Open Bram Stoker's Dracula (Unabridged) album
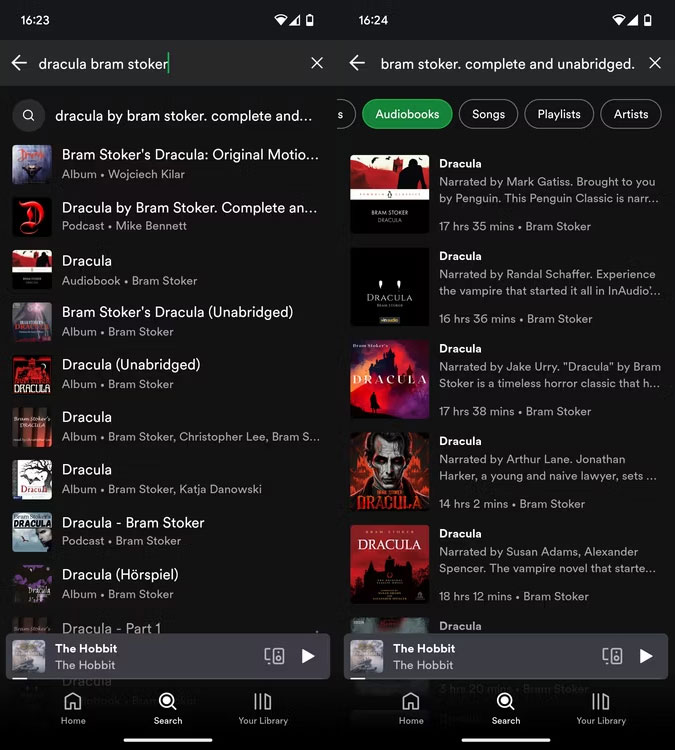 [x=166, y=321]
